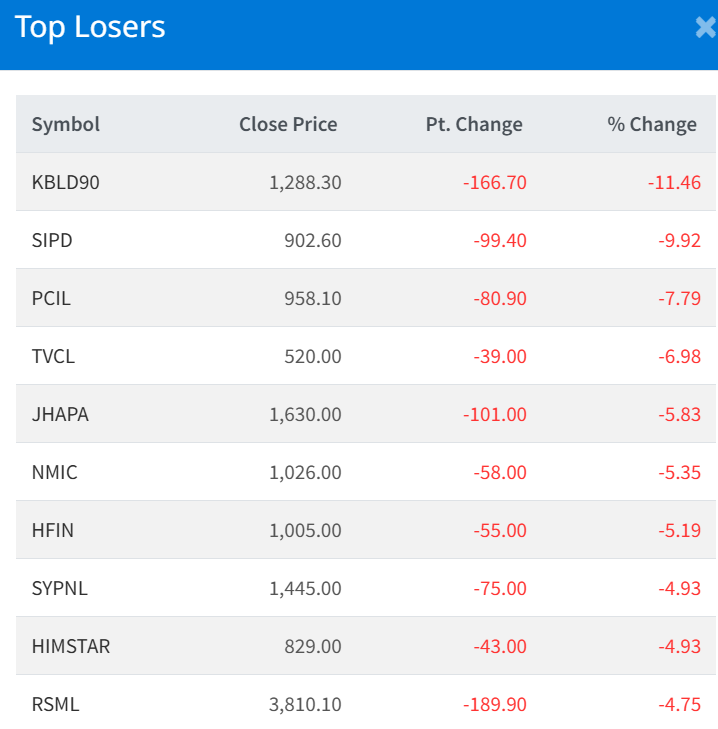This screenshot has height=729, width=718.
Task: Select the PCIL stock symbol
Action: 51,299
